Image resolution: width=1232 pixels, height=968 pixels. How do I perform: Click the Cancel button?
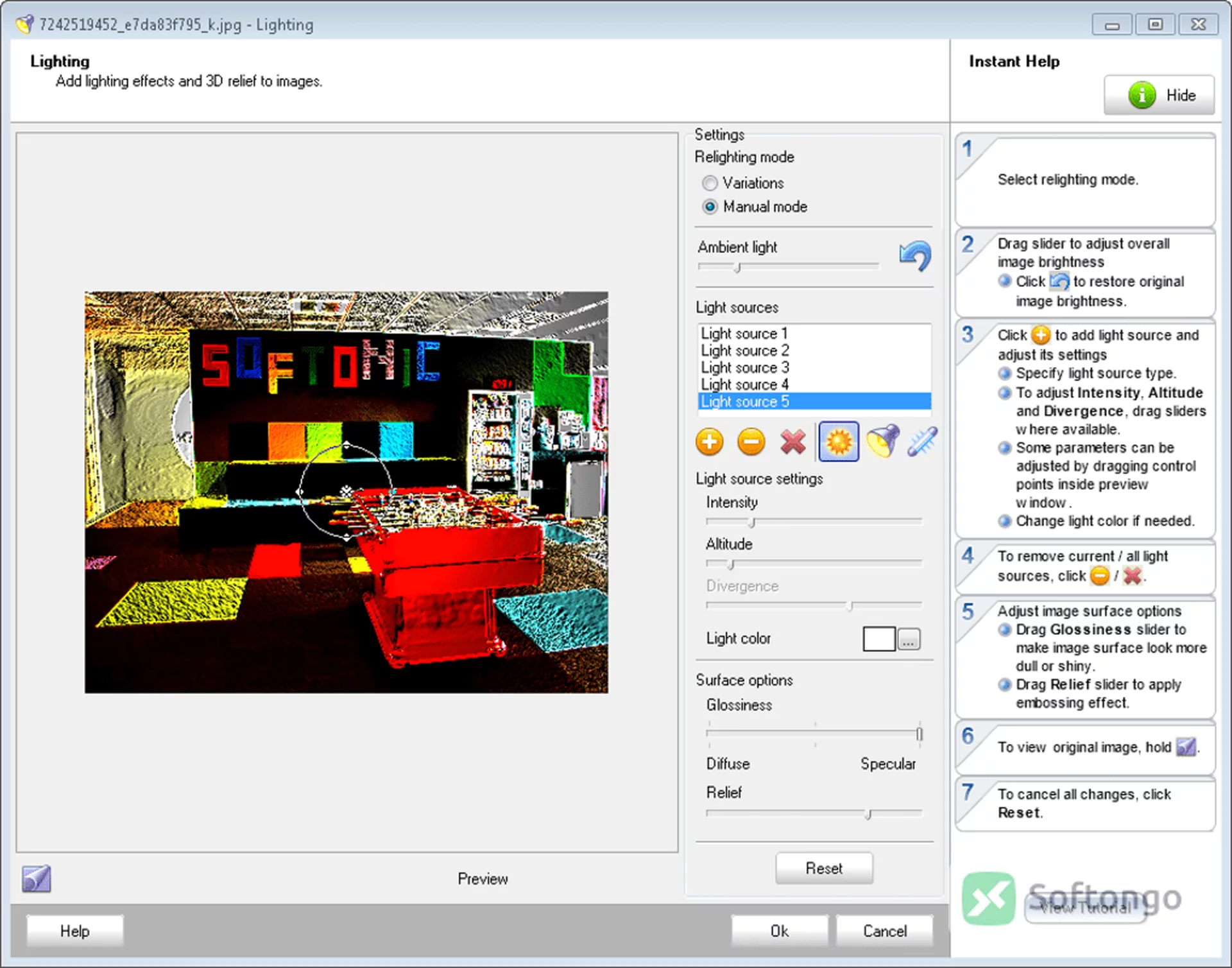[885, 931]
